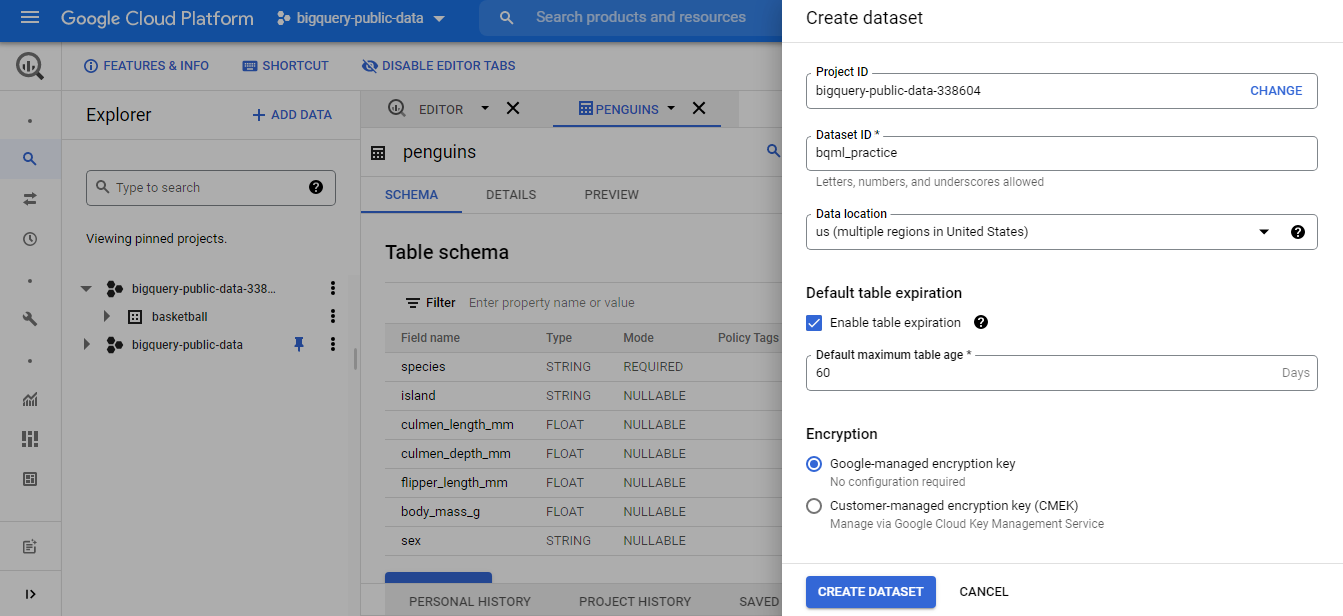Click the Dataset ID input field

1061,153
